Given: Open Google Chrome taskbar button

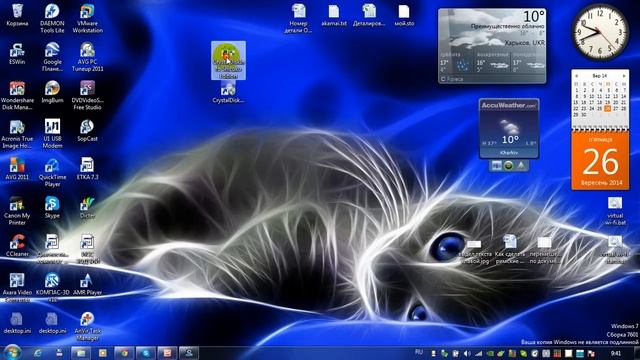Looking at the screenshot, I should coord(124,353).
